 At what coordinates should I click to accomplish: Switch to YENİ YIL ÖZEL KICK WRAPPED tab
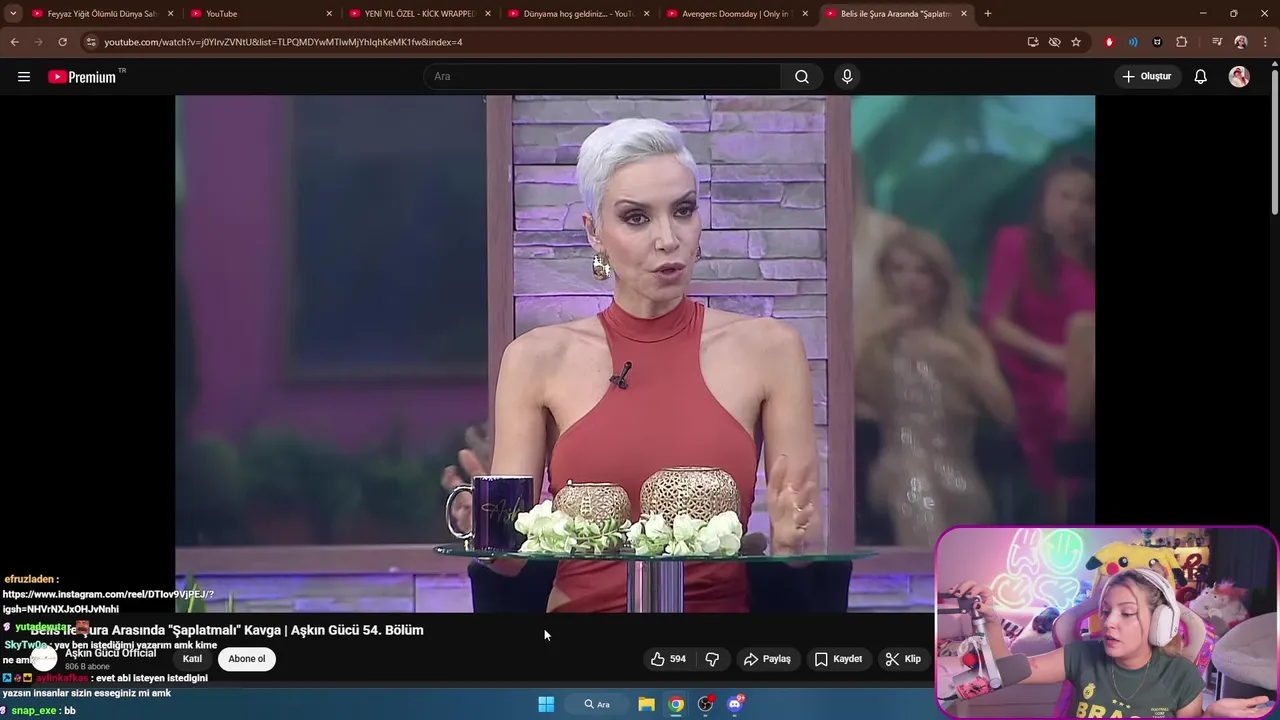(419, 14)
